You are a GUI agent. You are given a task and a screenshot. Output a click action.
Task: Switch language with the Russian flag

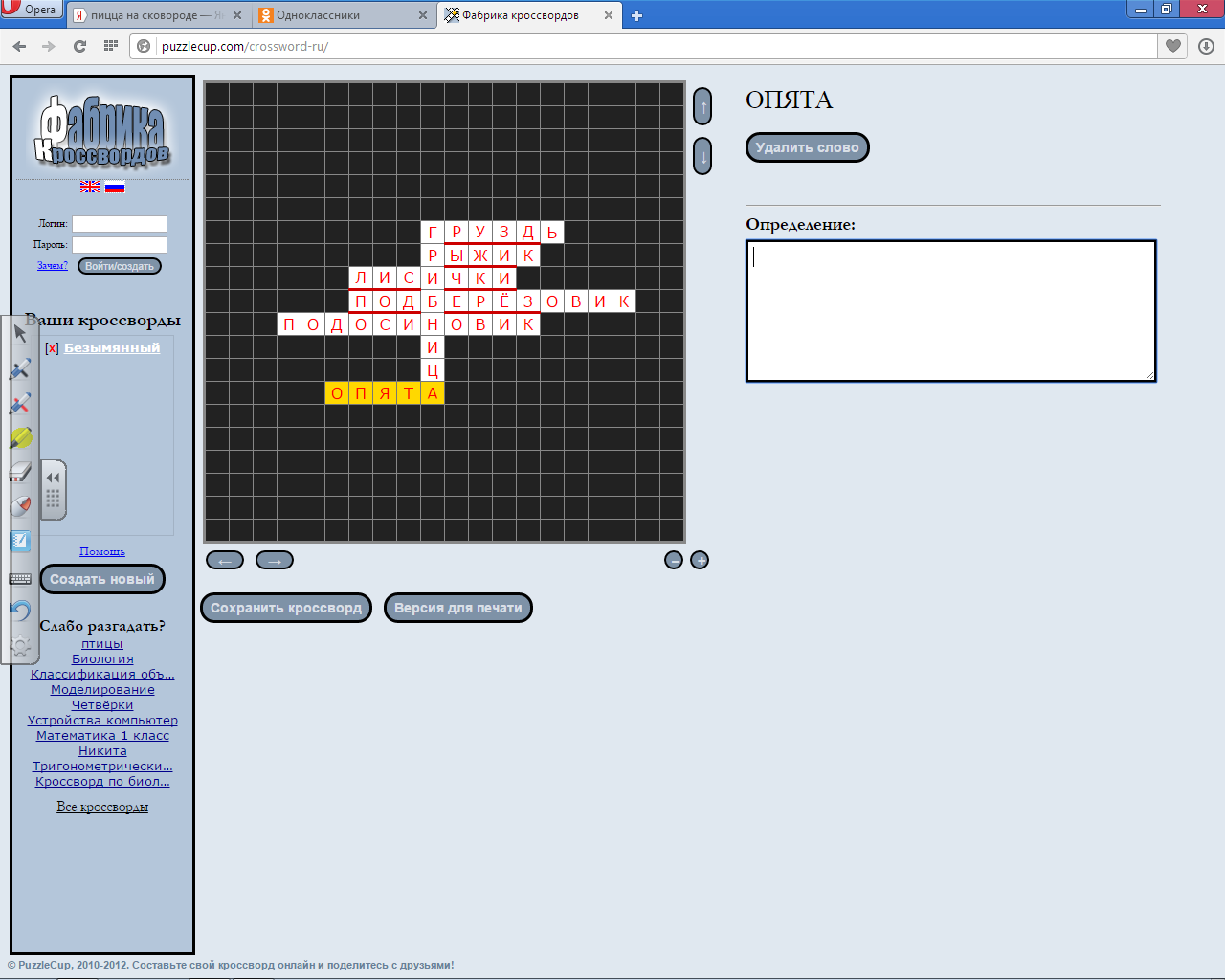click(115, 187)
